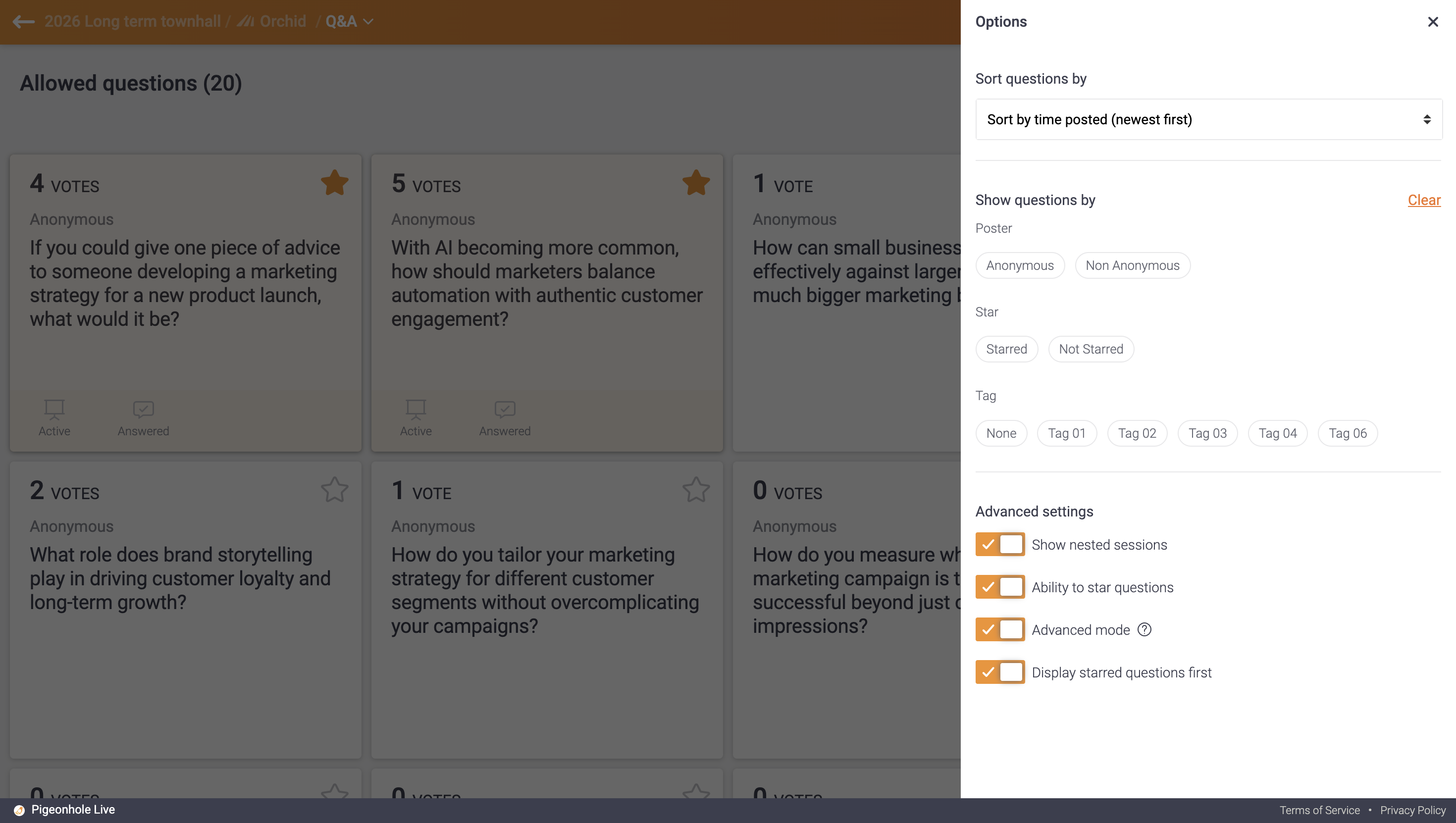Image resolution: width=1456 pixels, height=823 pixels.
Task: Toggle the Advanced mode switch
Action: pyautogui.click(x=1000, y=630)
